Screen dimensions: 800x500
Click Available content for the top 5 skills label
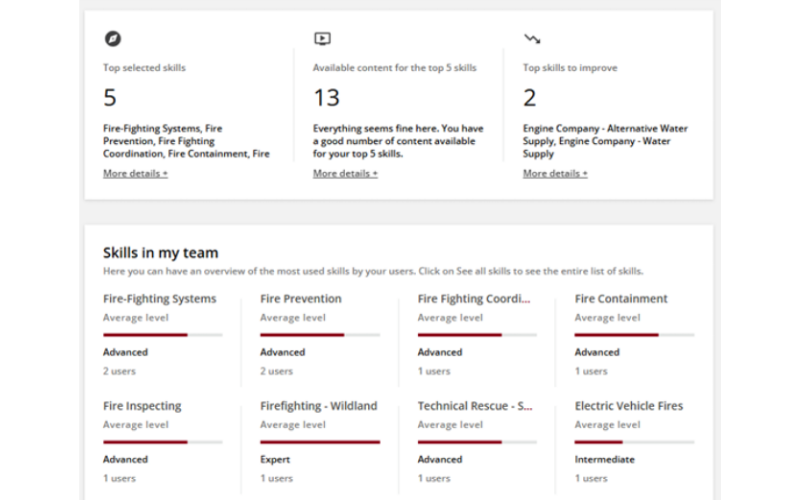click(x=395, y=68)
